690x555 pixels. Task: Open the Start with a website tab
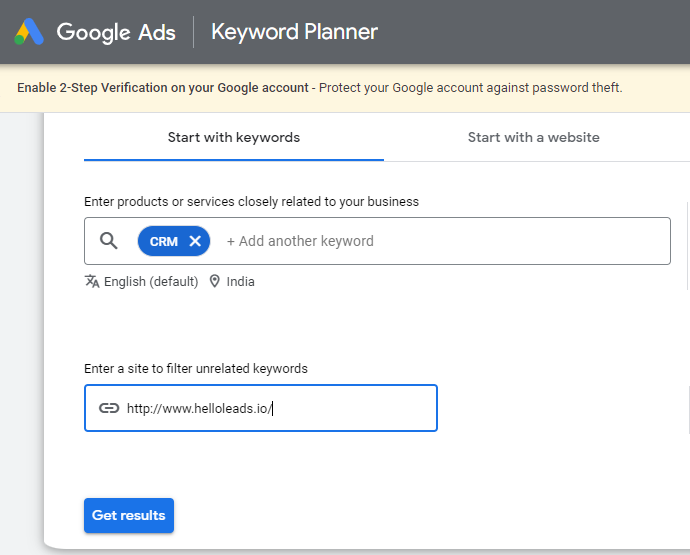(533, 138)
